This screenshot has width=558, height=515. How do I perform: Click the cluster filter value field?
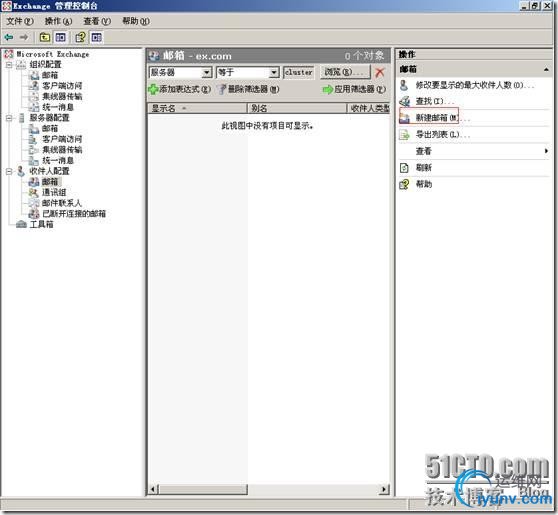tap(299, 73)
